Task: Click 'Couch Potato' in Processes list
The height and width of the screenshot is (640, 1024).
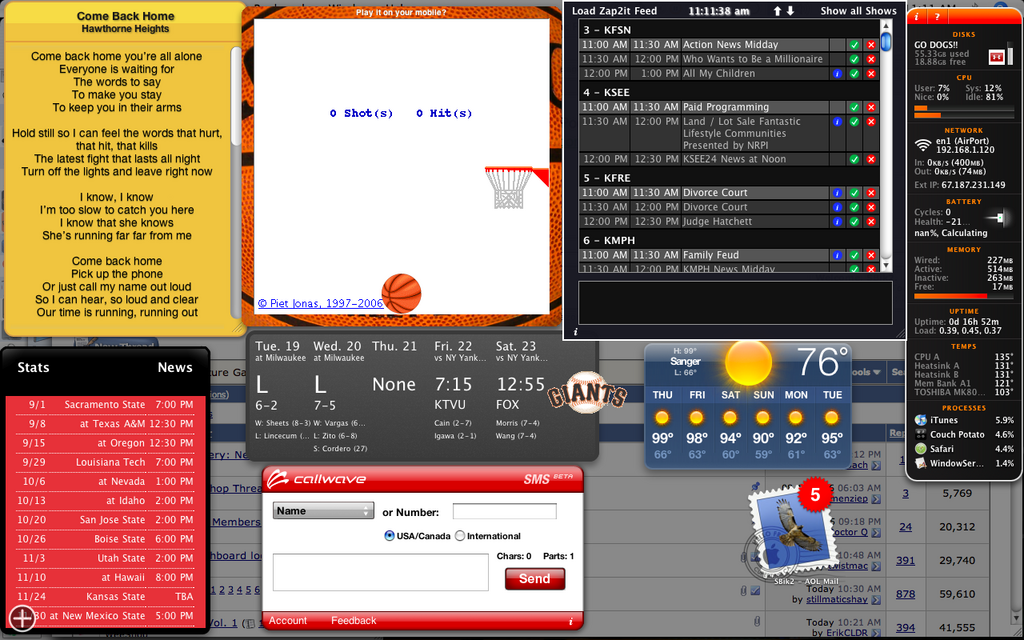Action: tap(957, 435)
